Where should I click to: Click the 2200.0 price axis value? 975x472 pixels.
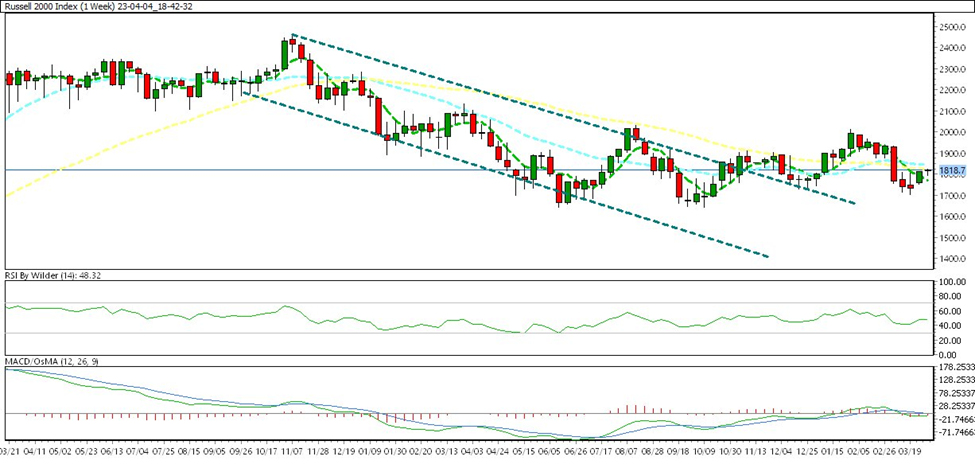tap(954, 91)
